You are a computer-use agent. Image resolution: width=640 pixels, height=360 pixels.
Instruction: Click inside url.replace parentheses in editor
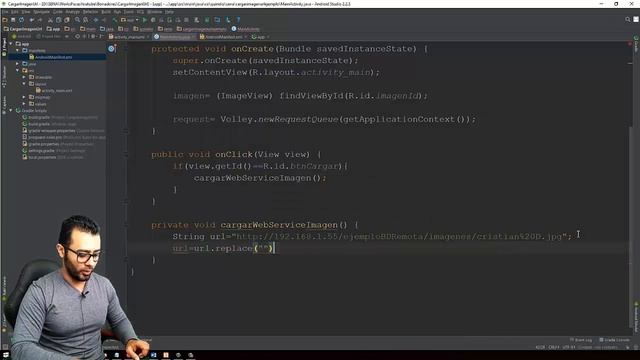coord(264,248)
